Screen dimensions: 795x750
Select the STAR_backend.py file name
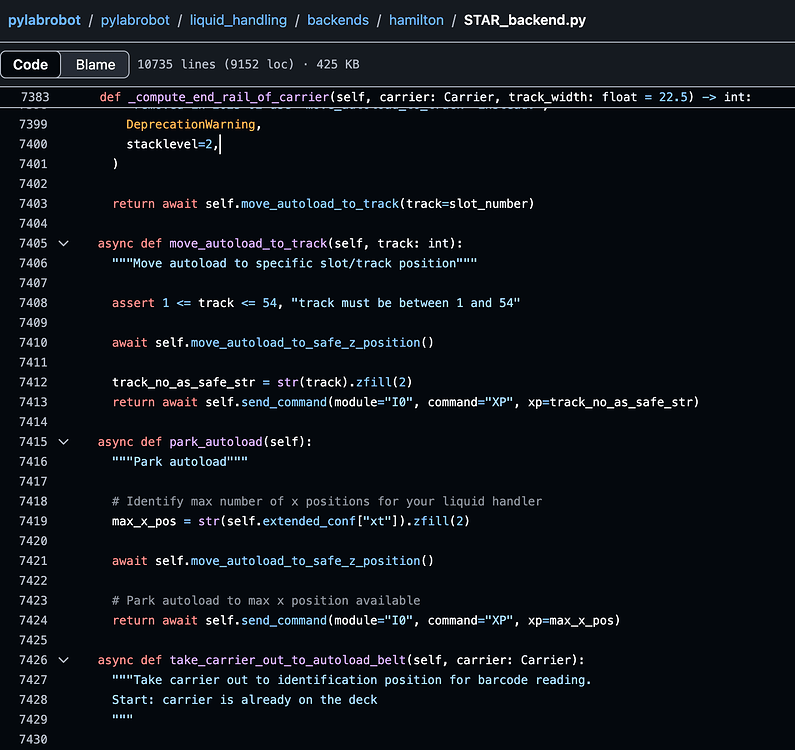tap(525, 20)
